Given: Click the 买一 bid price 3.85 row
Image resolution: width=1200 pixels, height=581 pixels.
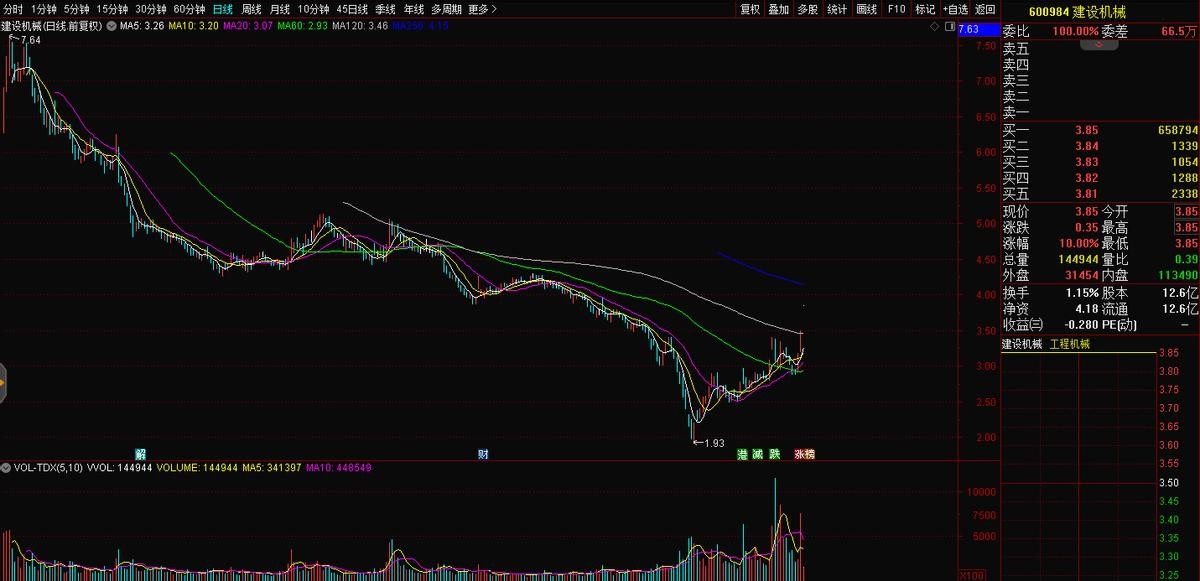Looking at the screenshot, I should (x=1086, y=130).
